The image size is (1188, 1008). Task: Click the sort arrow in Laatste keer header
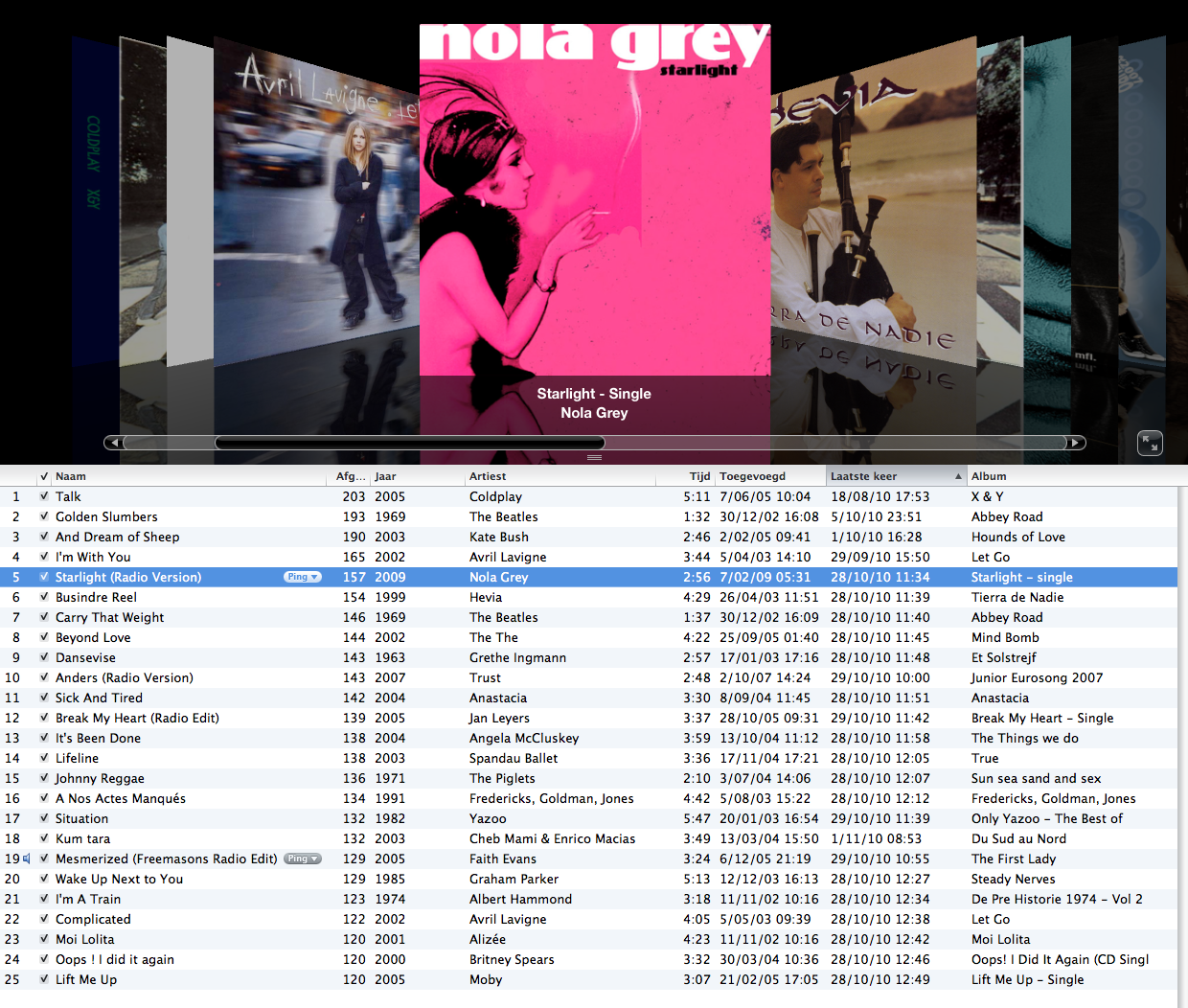(958, 476)
